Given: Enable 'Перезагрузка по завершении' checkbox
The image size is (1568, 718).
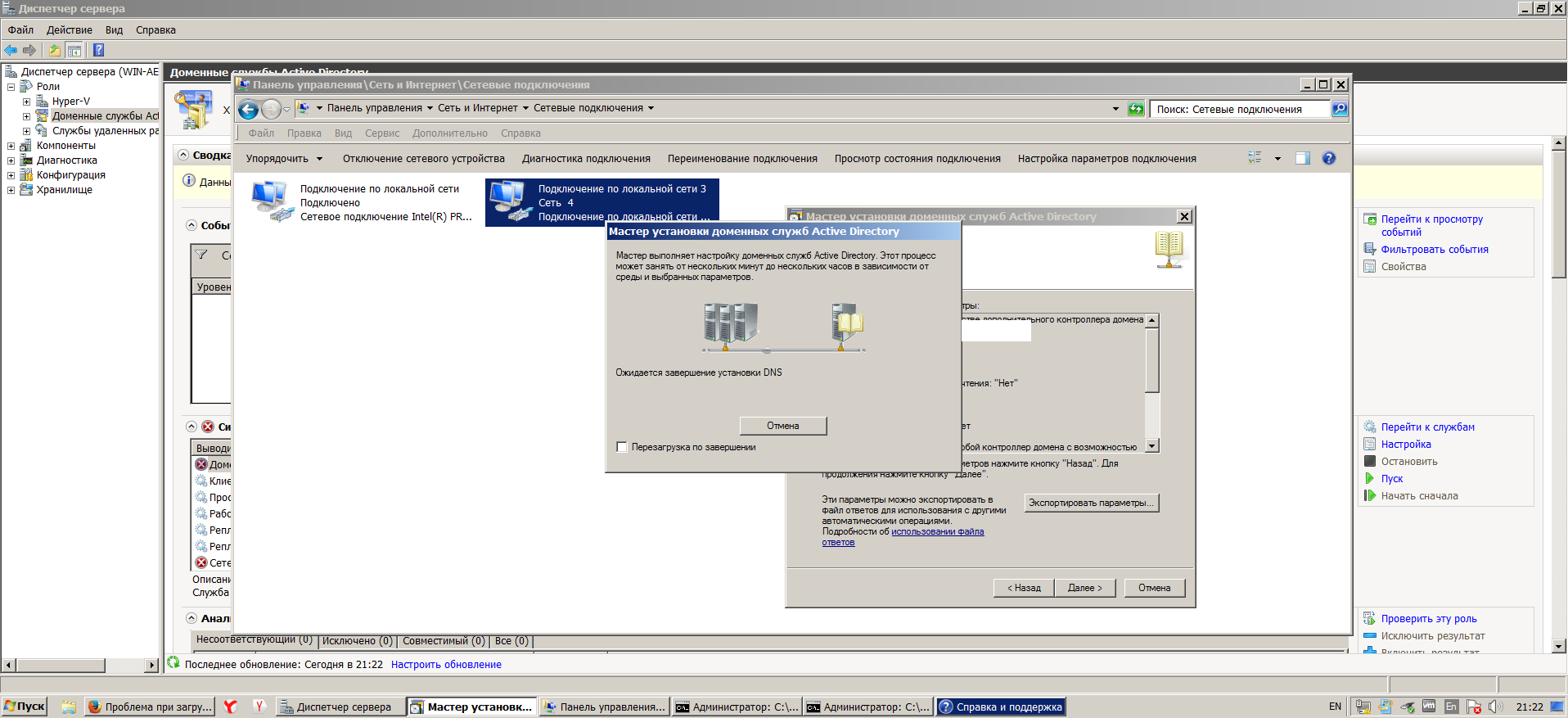Looking at the screenshot, I should coord(622,447).
